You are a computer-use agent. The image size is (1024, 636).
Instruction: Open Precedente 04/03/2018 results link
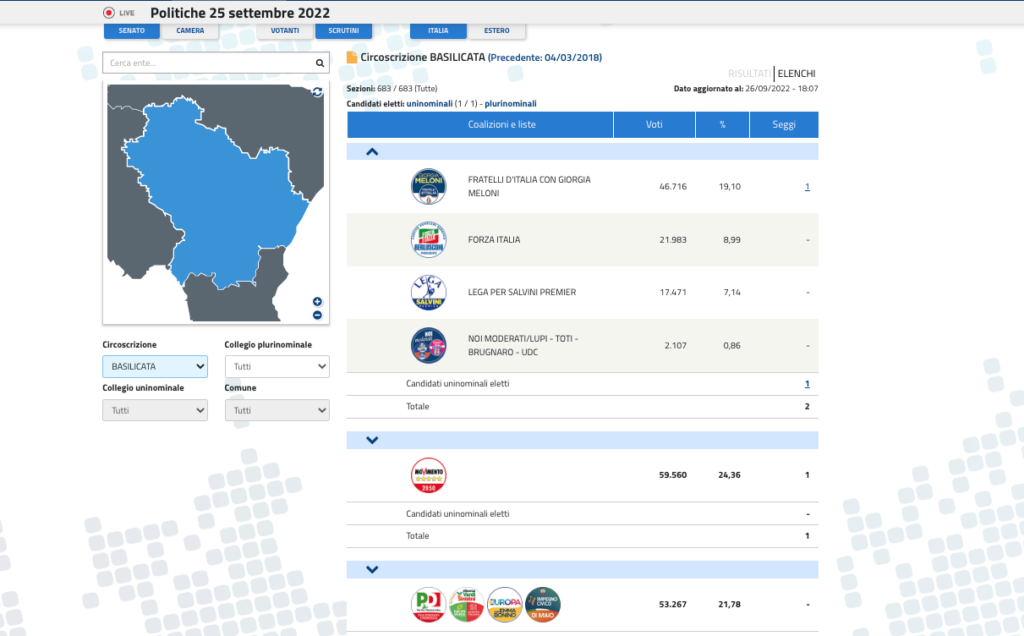tap(545, 57)
